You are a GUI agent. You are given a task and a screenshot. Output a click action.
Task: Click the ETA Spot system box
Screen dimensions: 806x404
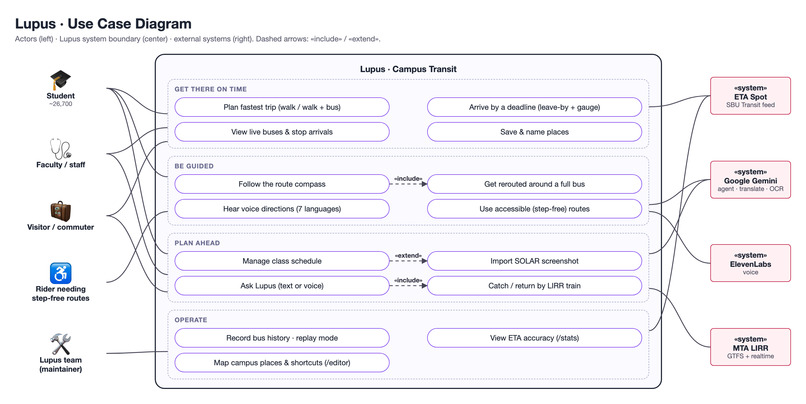point(750,96)
